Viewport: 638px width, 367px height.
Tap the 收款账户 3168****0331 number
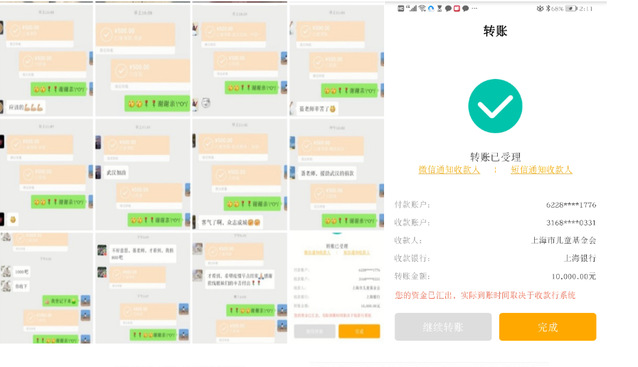[571, 223]
